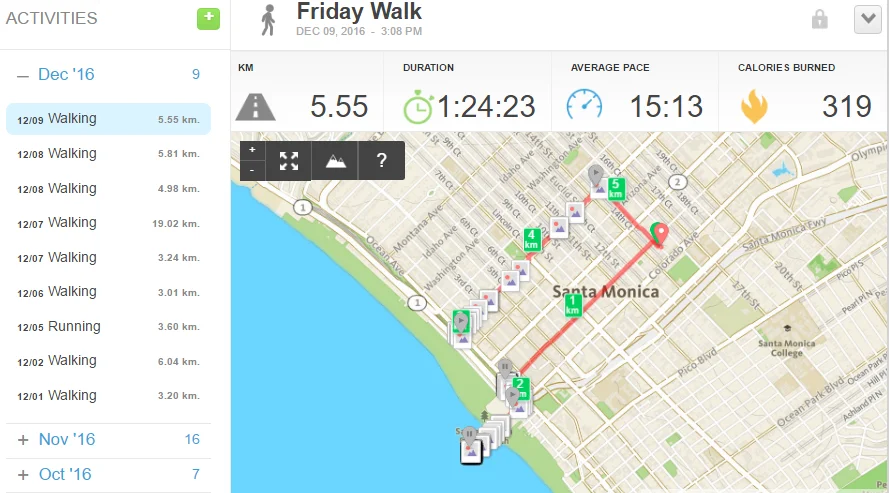Viewport: 889px width, 493px height.
Task: Select the 12/01 Walking 3.20 km entry
Action: (108, 396)
